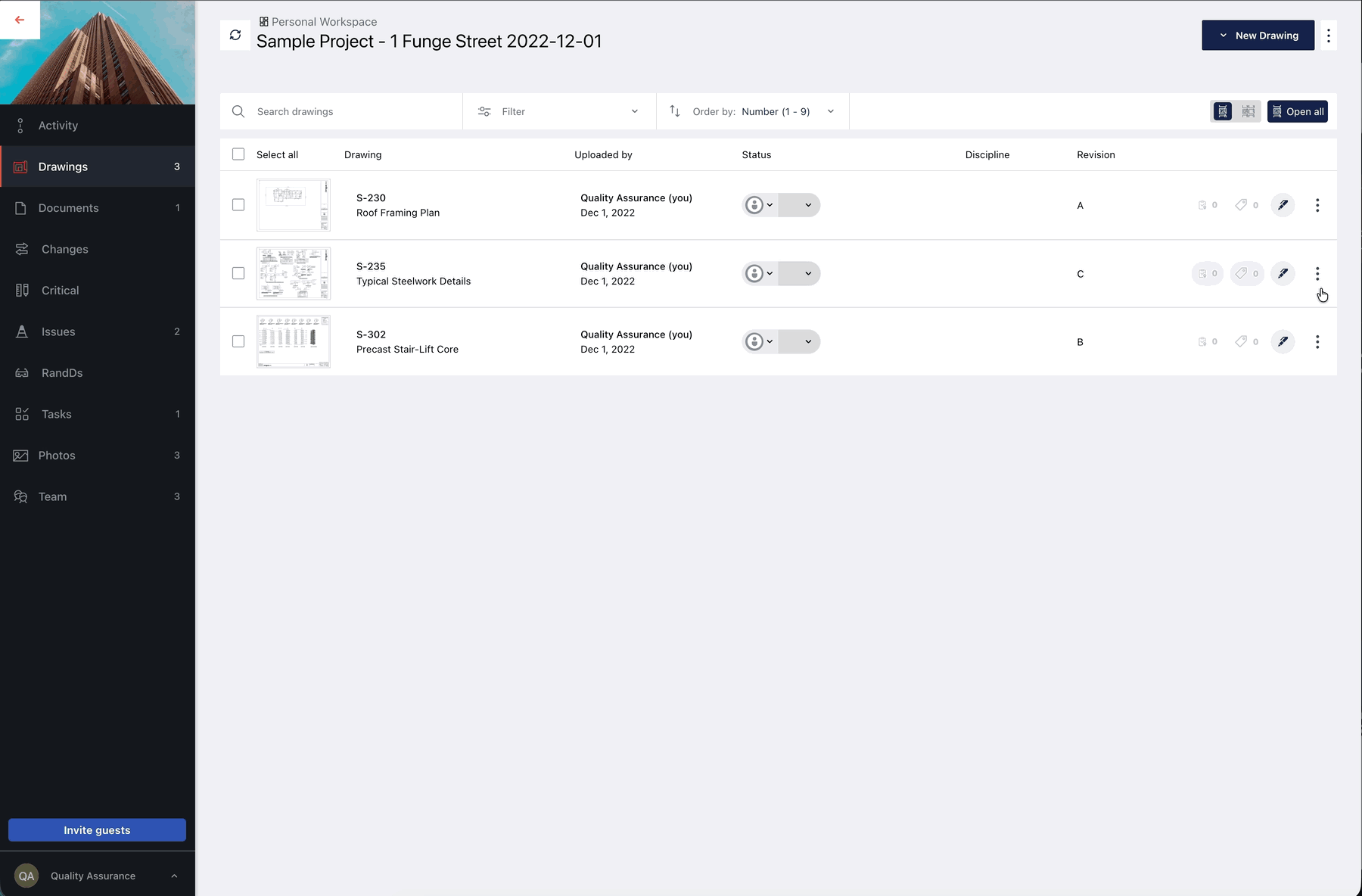Open assignee dropdown for S-302
The height and width of the screenshot is (896, 1362).
tap(760, 341)
